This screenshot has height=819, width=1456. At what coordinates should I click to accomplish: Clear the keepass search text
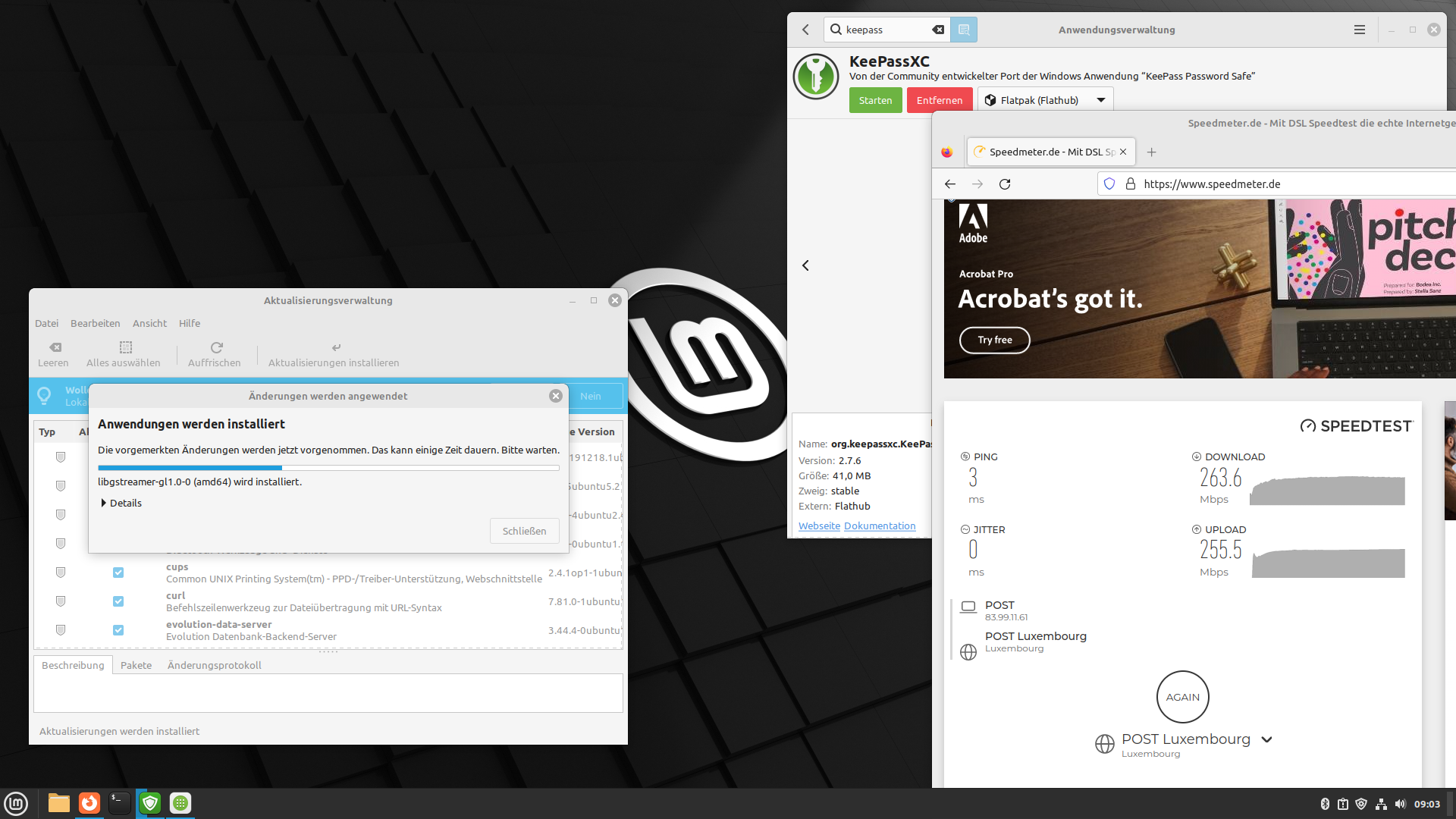click(x=938, y=30)
